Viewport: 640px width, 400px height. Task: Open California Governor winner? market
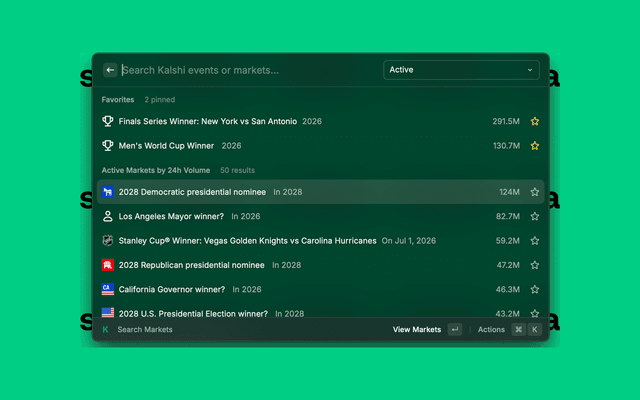(321, 289)
